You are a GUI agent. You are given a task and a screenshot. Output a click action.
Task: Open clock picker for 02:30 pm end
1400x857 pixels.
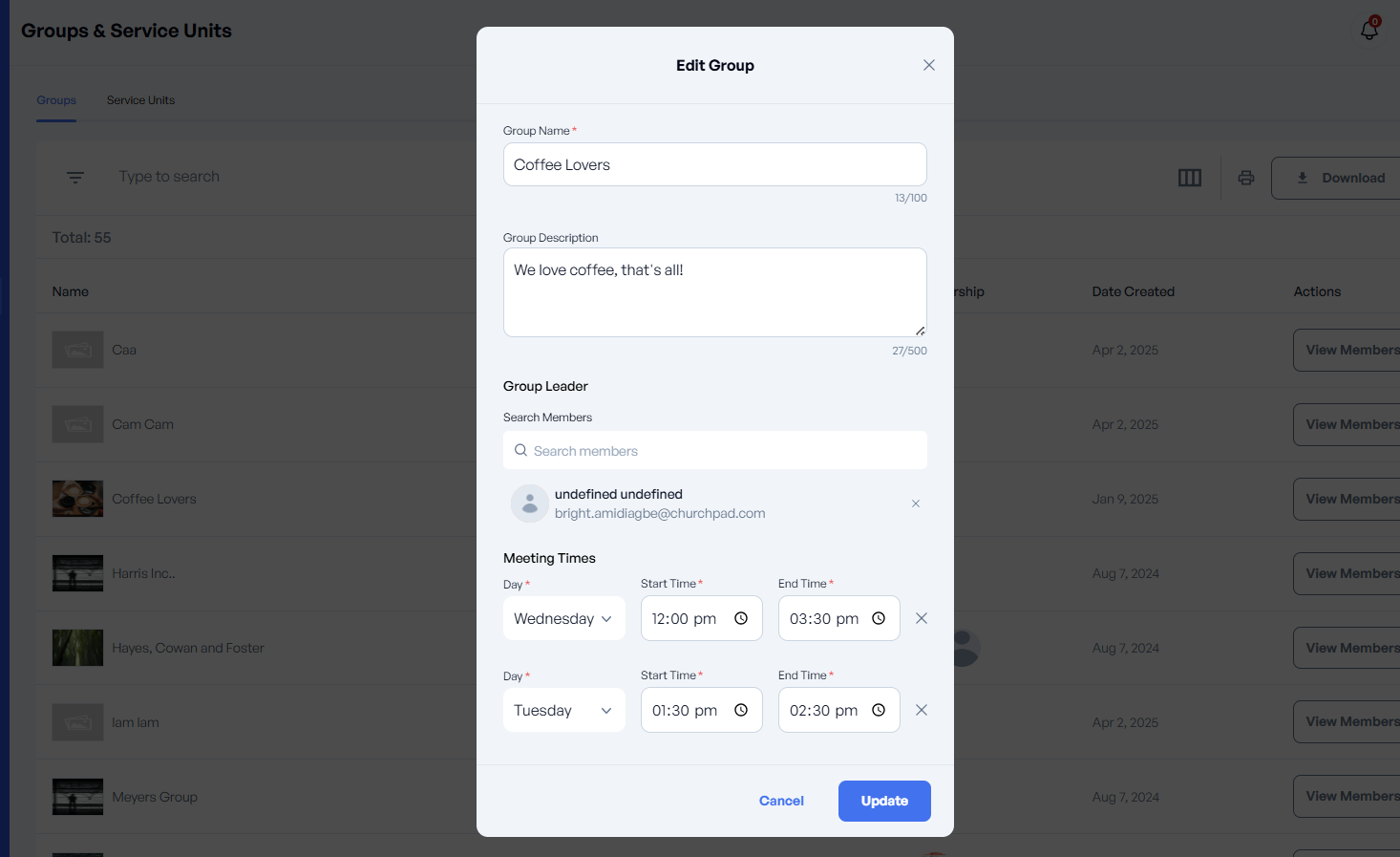point(878,710)
